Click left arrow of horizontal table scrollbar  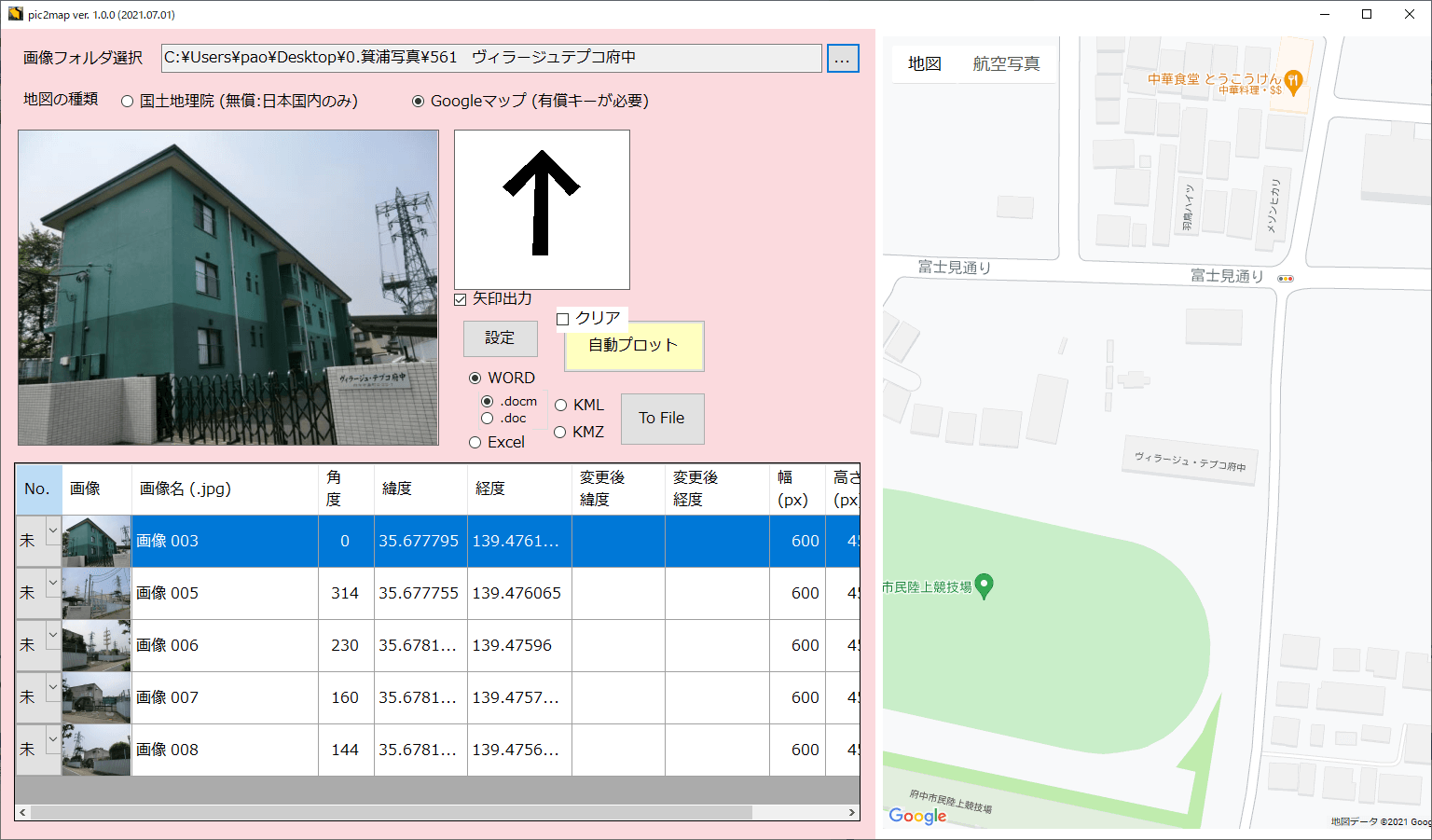point(23,813)
